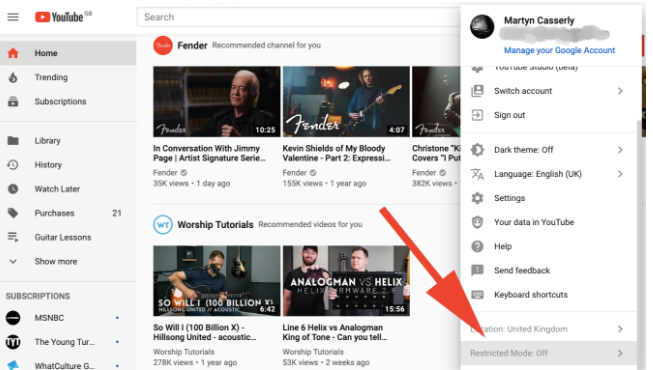Click the Send feedback icon

pos(477,270)
